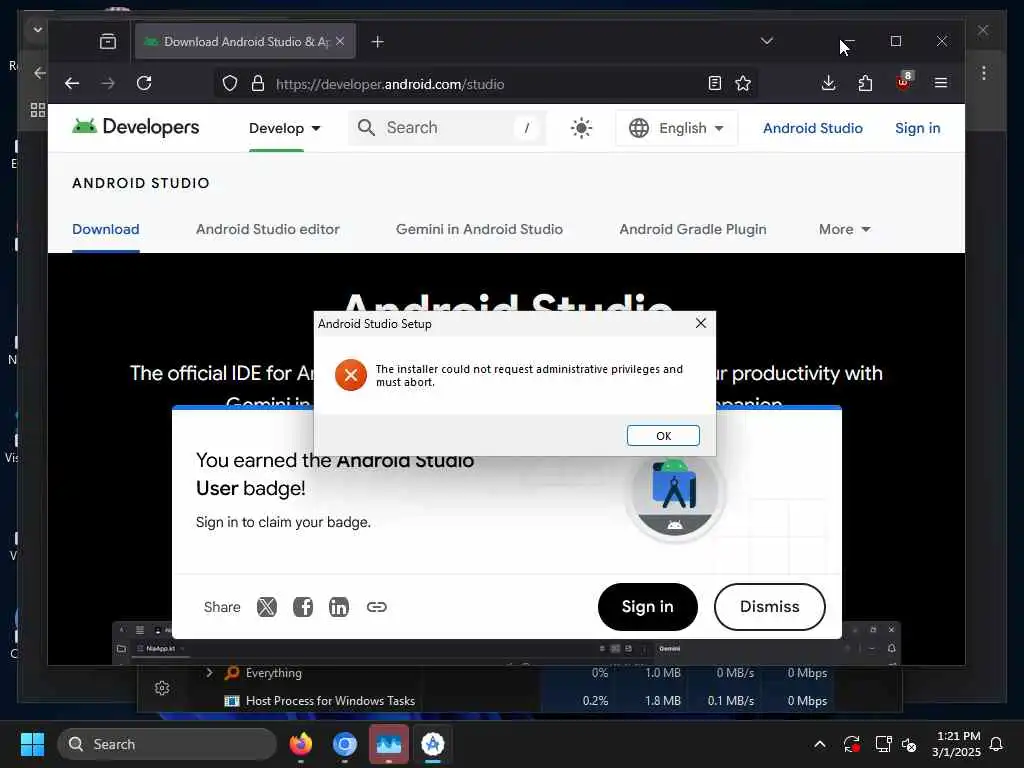Click OK in Android Studio Setup dialog
This screenshot has height=768, width=1024.
663,436
